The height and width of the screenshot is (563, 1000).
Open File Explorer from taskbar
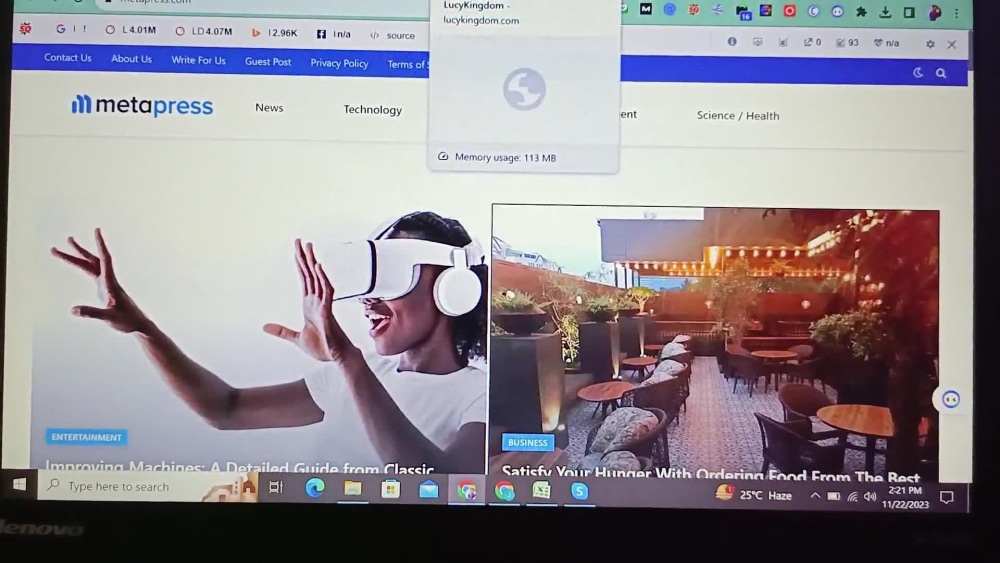352,489
